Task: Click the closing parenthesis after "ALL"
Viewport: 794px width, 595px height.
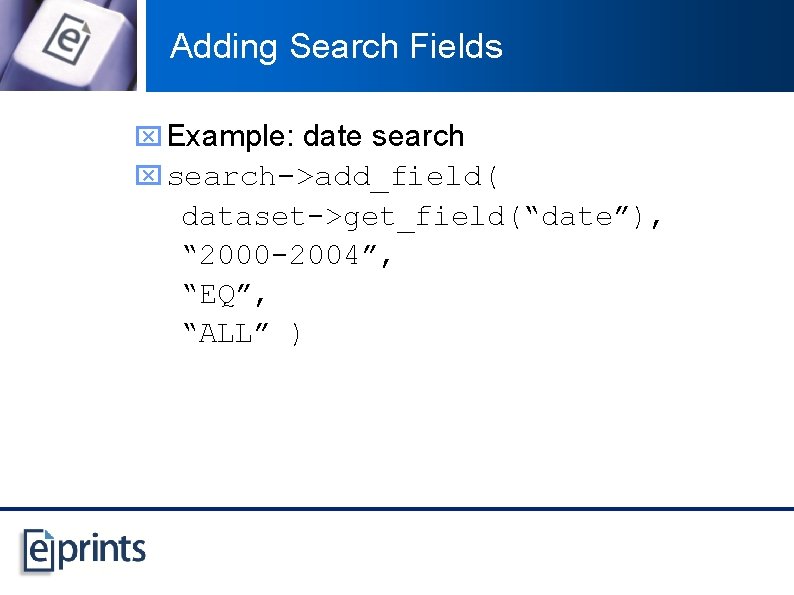Action: coord(296,335)
